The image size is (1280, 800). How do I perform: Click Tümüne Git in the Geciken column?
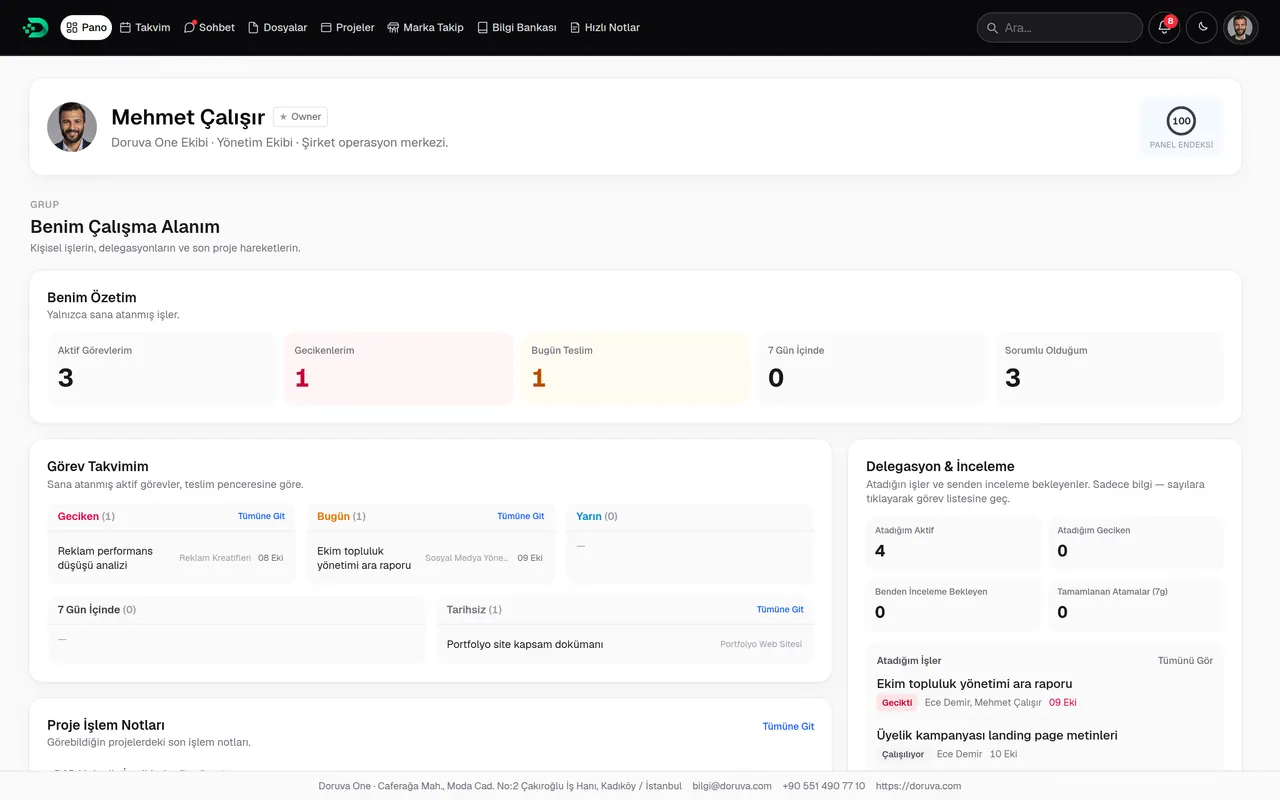pos(261,516)
